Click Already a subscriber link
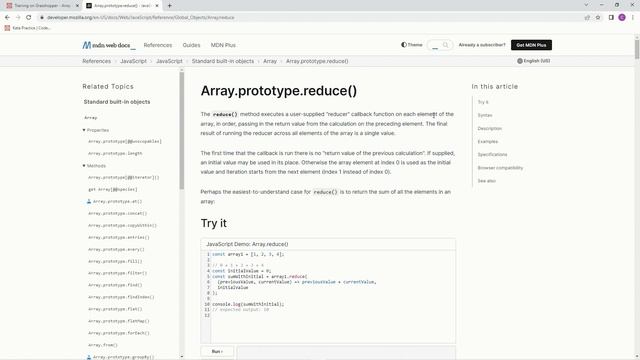 482,45
